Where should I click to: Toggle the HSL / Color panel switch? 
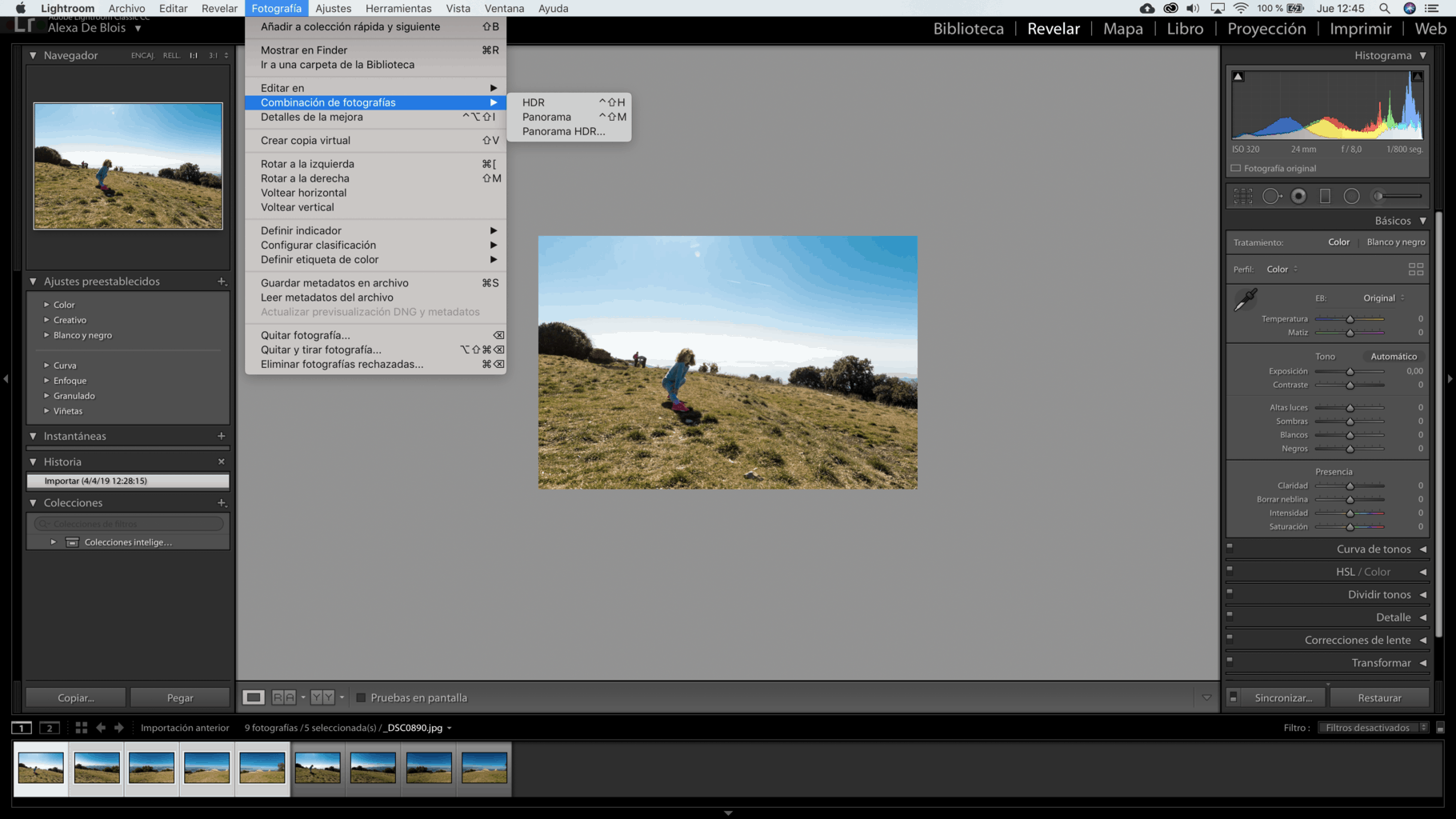1230,570
